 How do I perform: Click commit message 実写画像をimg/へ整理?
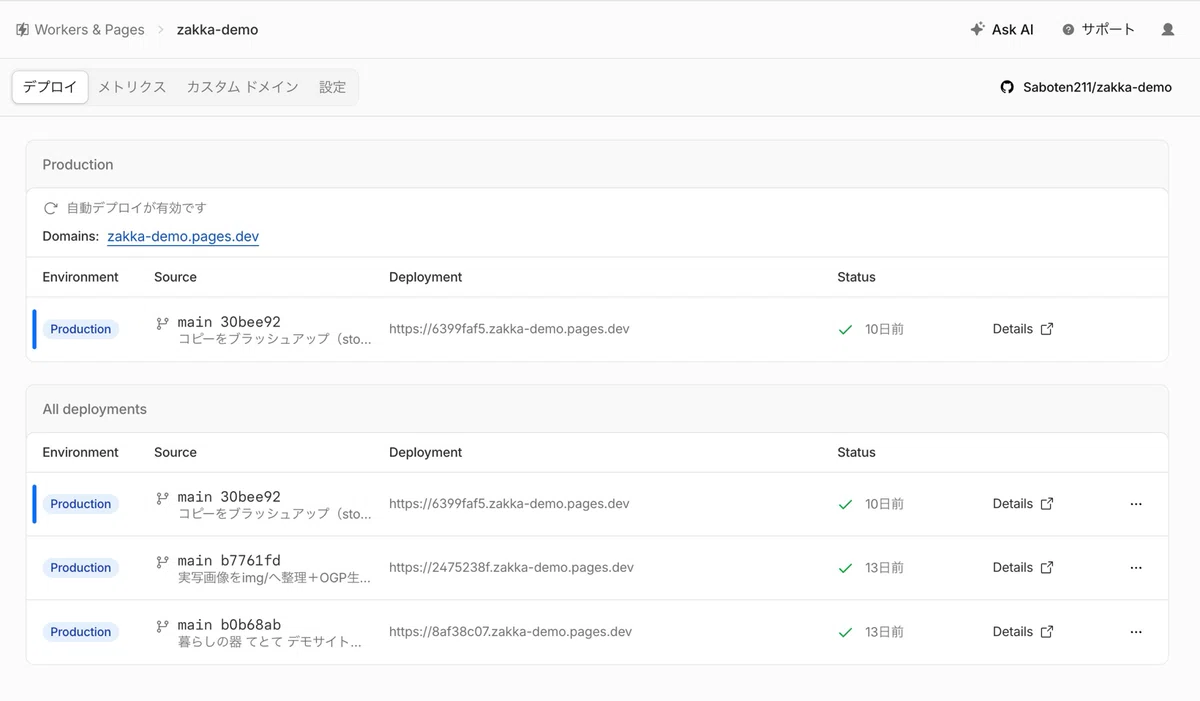tap(274, 578)
